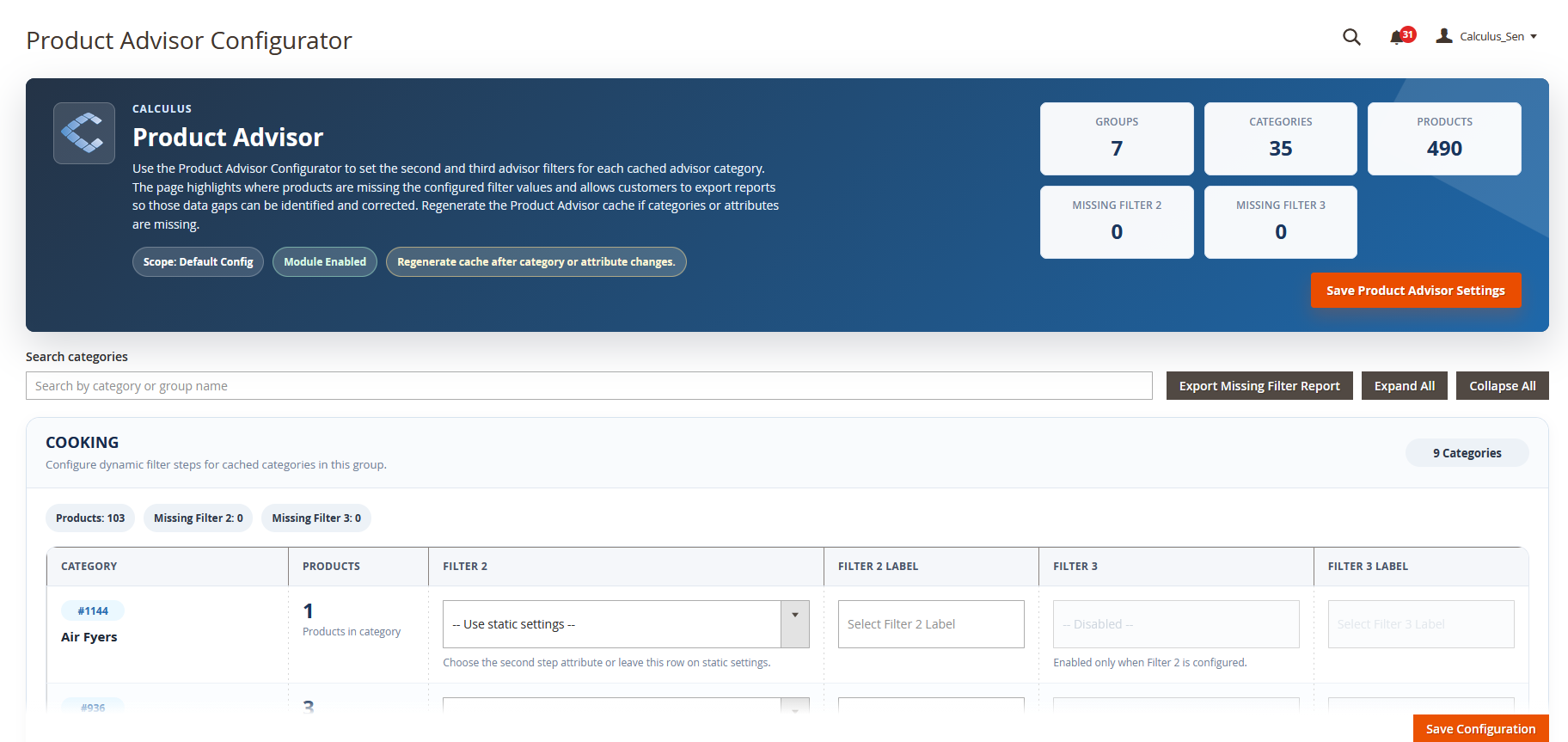Click the #1144 category ID badge

[x=93, y=610]
